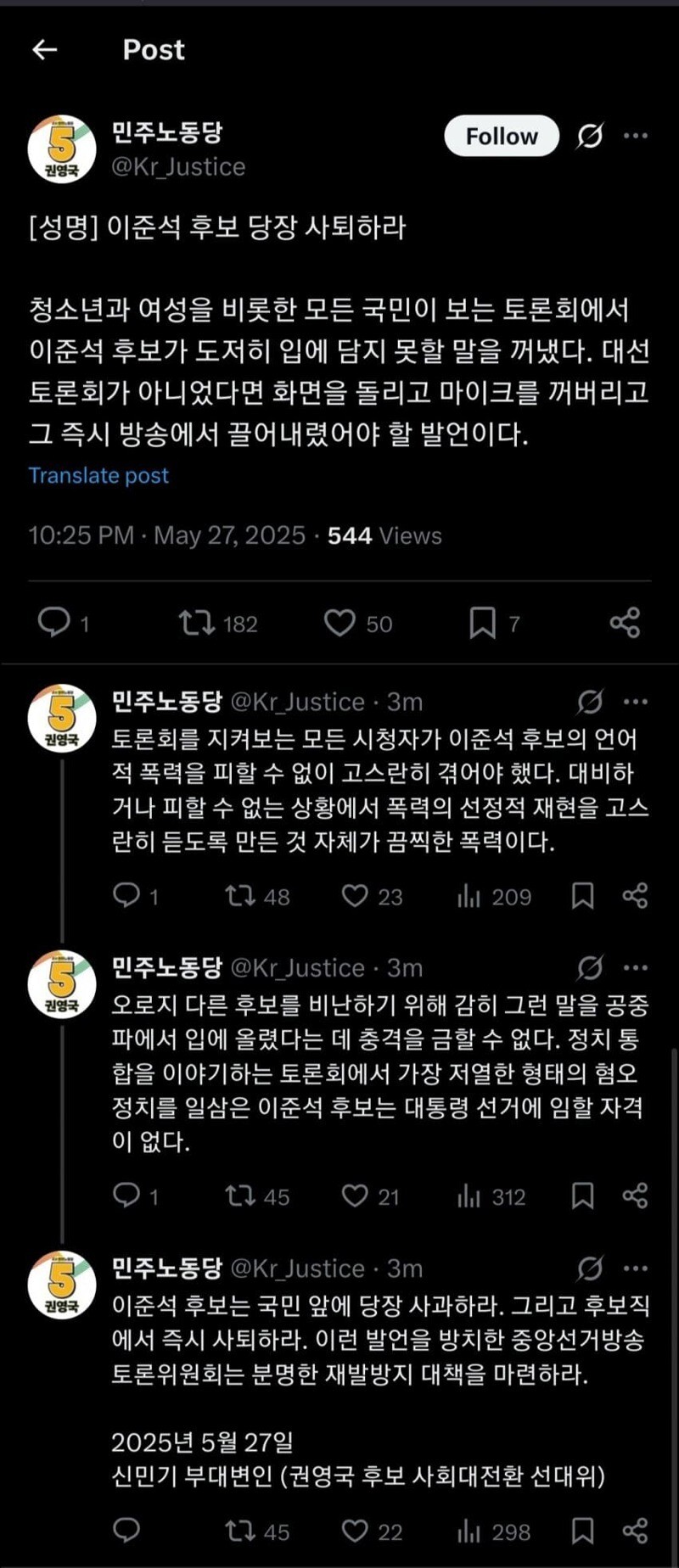Tap the back arrow beside Post
The width and height of the screenshot is (679, 1568).
[44, 50]
